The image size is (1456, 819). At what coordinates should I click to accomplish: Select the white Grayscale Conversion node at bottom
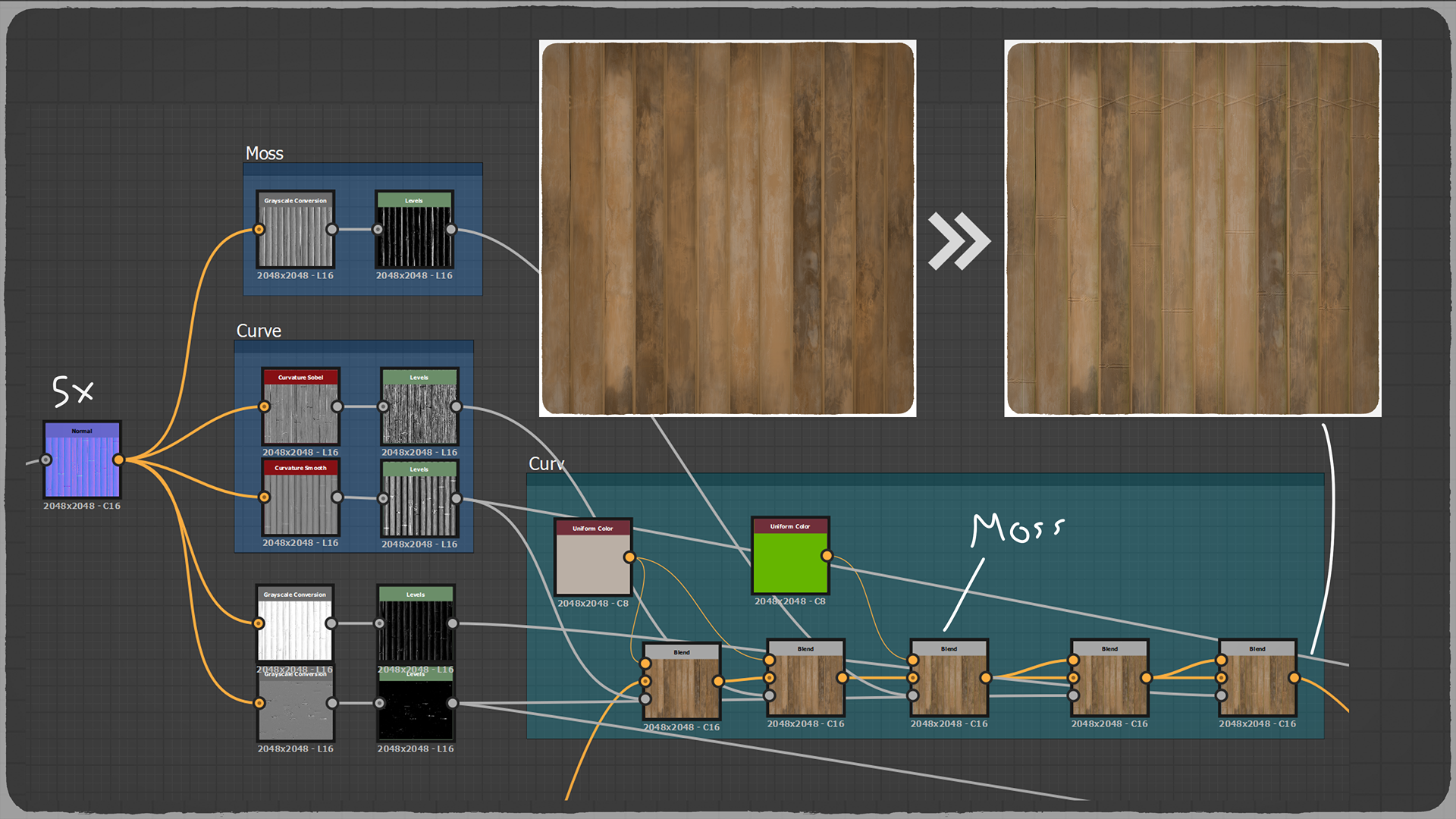295,624
